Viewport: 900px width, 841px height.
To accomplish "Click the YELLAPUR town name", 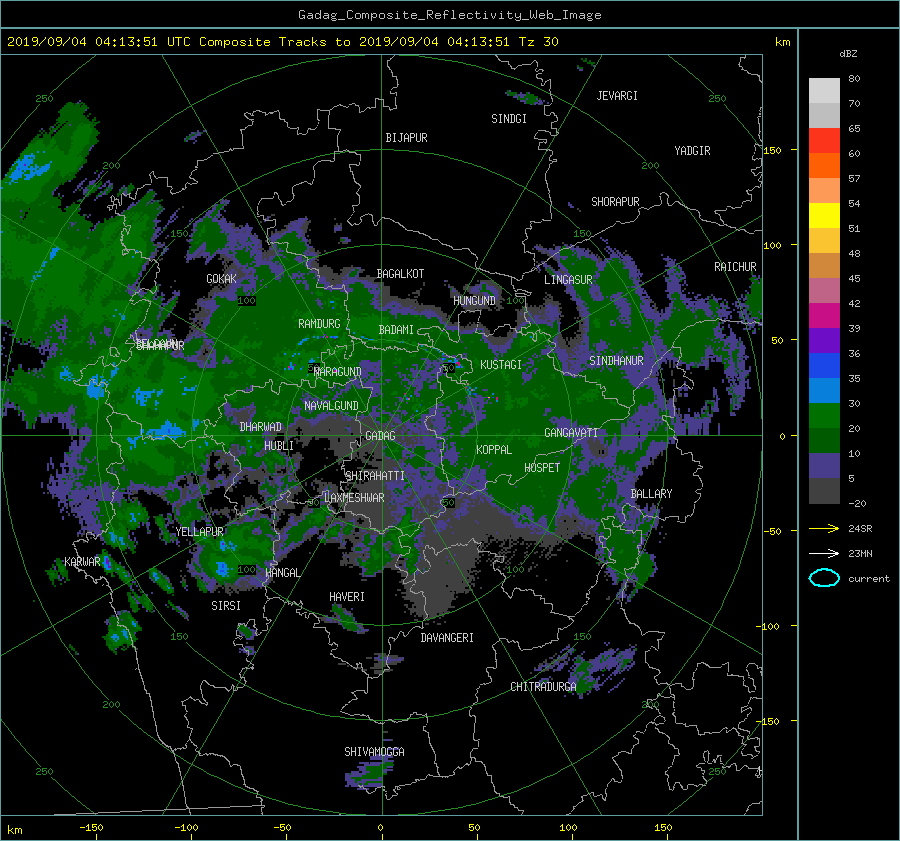I will click(x=199, y=532).
